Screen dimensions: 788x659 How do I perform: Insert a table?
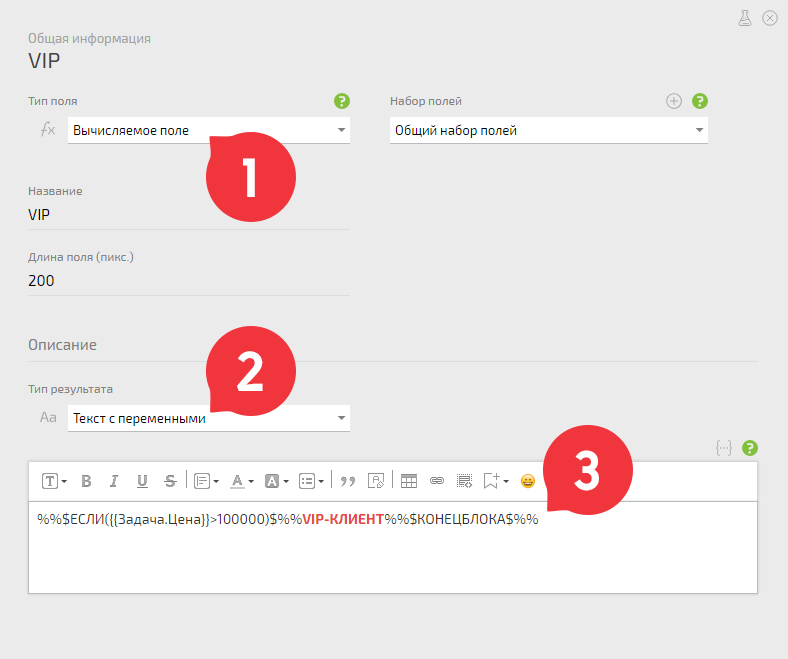tap(409, 481)
